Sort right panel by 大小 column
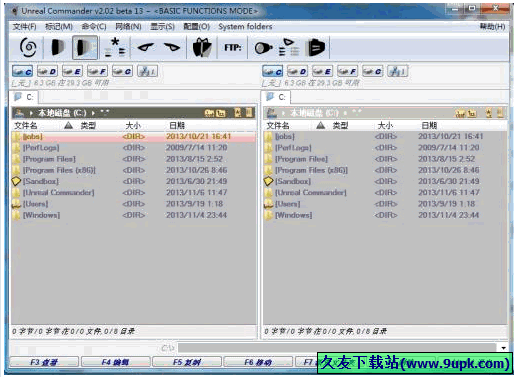Image resolution: width=516 pixels, height=377 pixels. pyautogui.click(x=385, y=125)
